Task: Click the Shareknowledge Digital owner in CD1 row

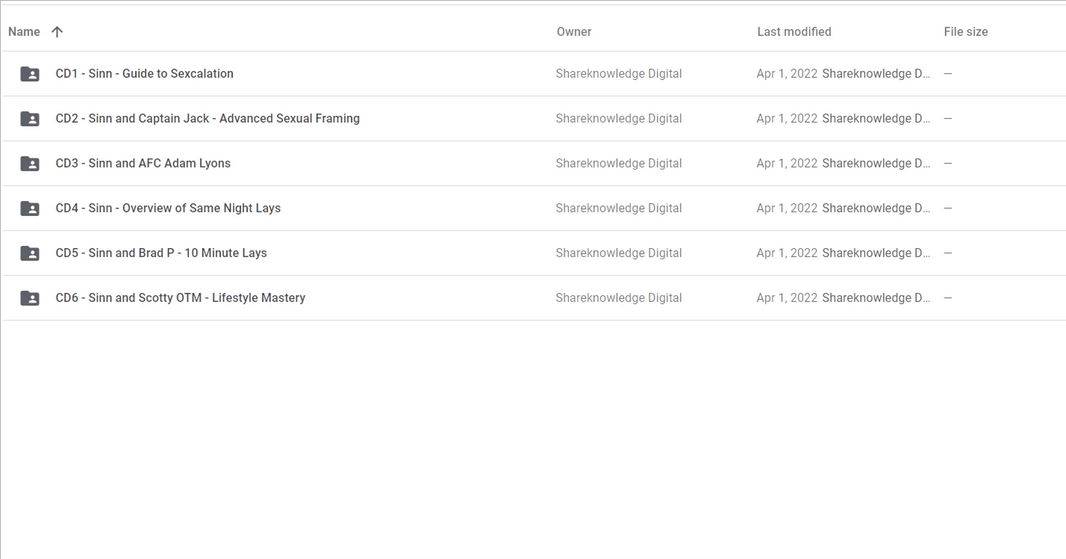Action: pos(619,73)
